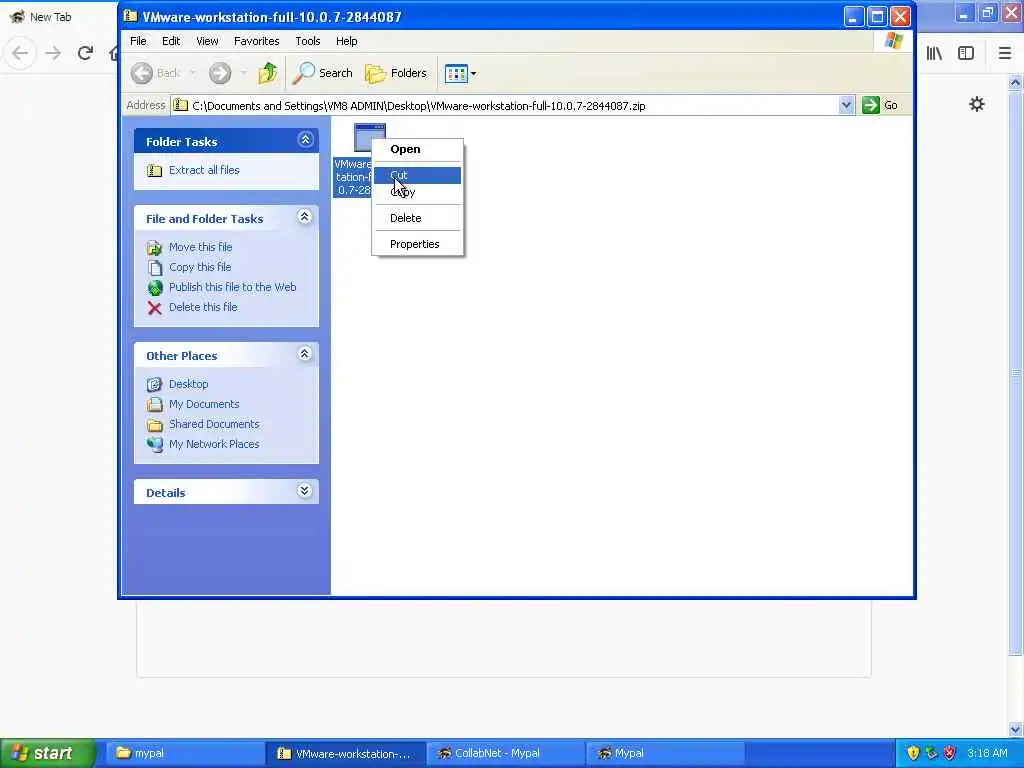Open browser library icon

pos(934,53)
